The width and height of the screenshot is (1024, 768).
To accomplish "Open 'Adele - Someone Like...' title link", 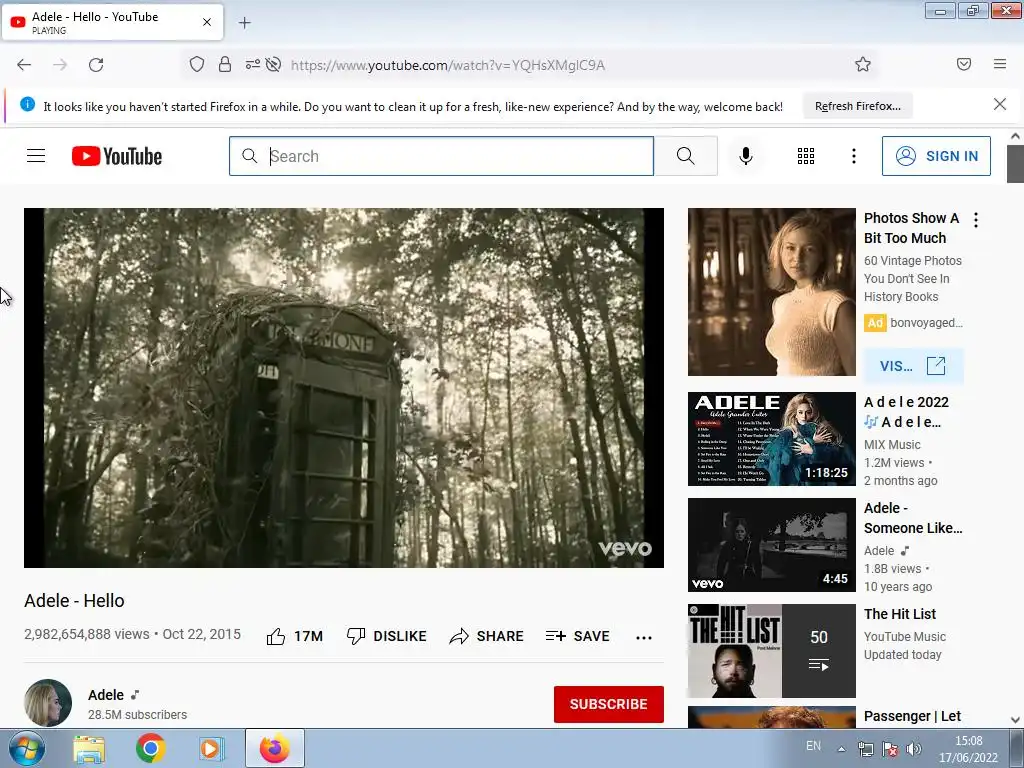I will point(913,518).
